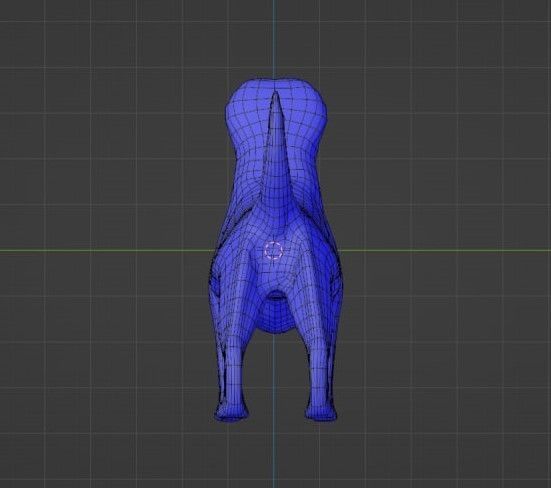Click the dashed 3D cursor circle
This screenshot has width=551, height=488.
tap(273, 250)
